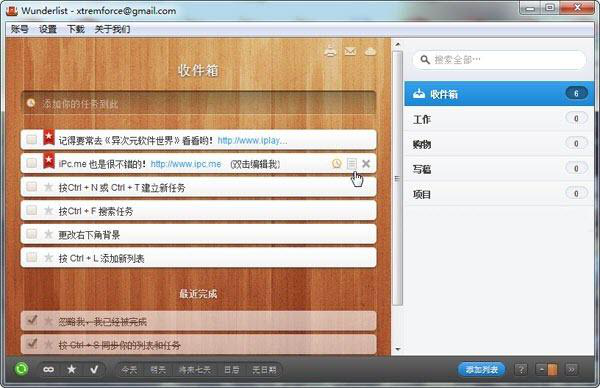
Task: Star the 按Ctrl + N 或 Ctrl + T task
Action: coord(49,187)
